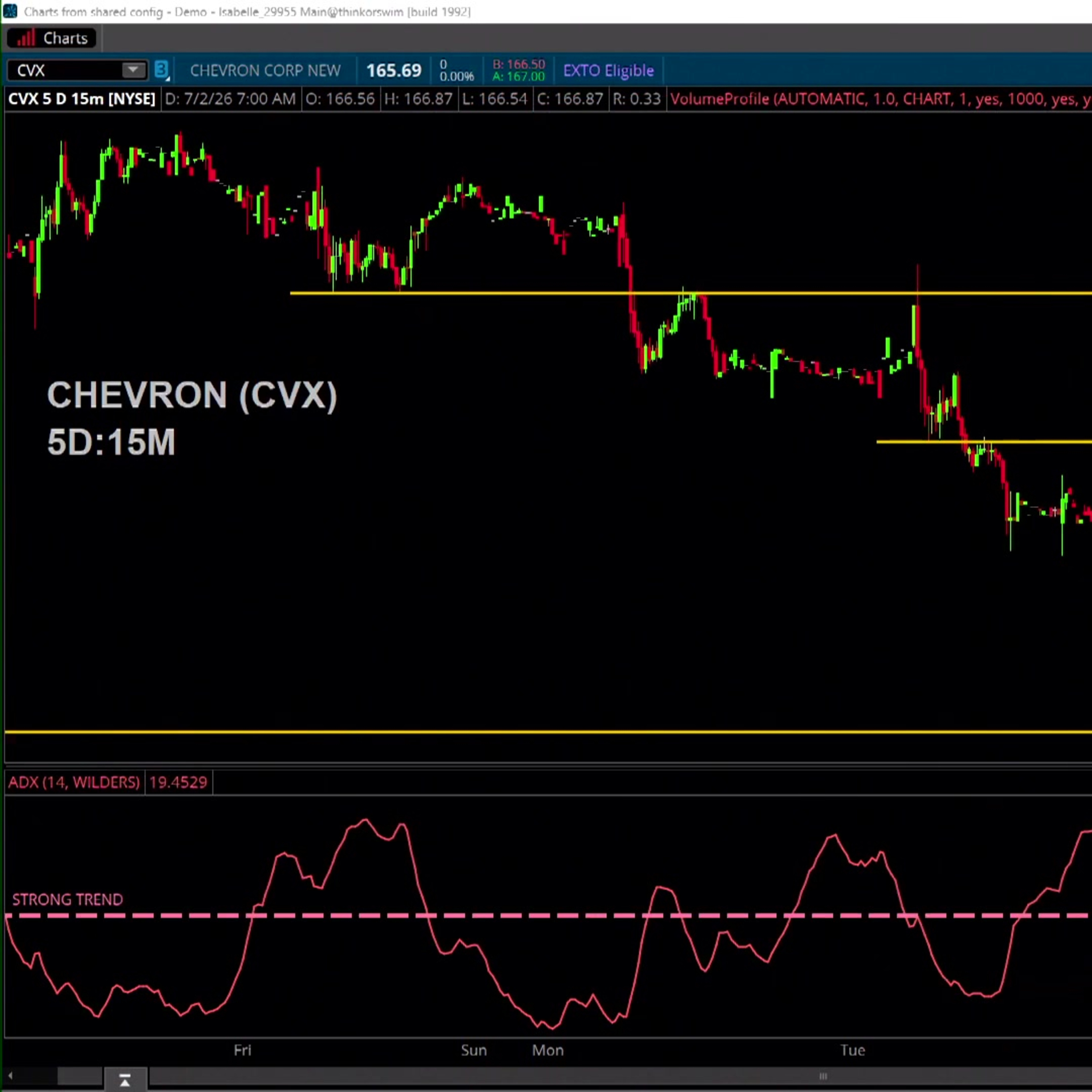
Task: Click the thinkorswim app icon in title bar
Action: [x=10, y=11]
